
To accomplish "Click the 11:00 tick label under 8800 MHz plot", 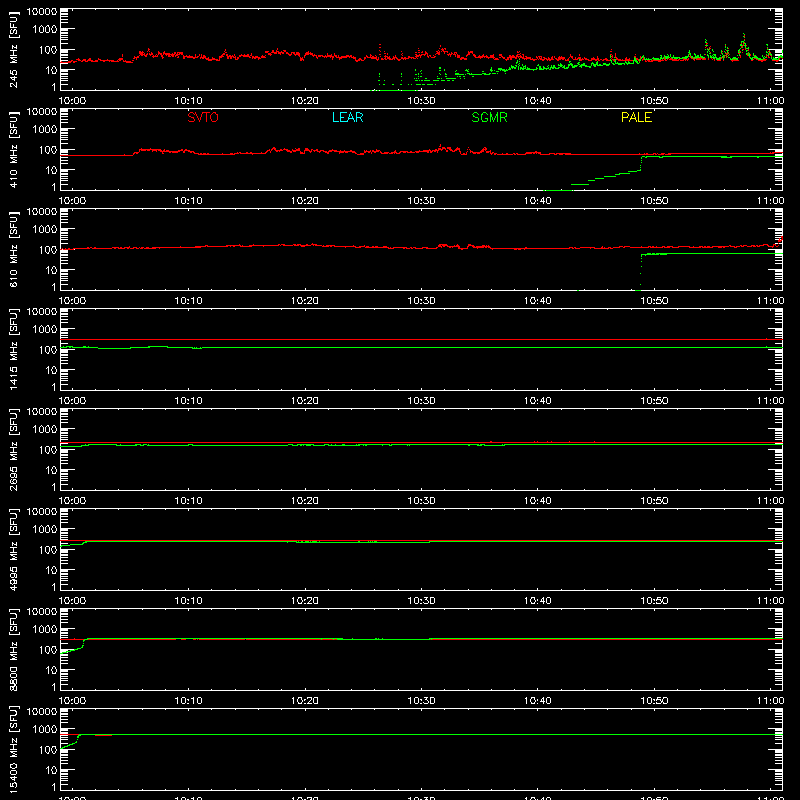I will (770, 701).
